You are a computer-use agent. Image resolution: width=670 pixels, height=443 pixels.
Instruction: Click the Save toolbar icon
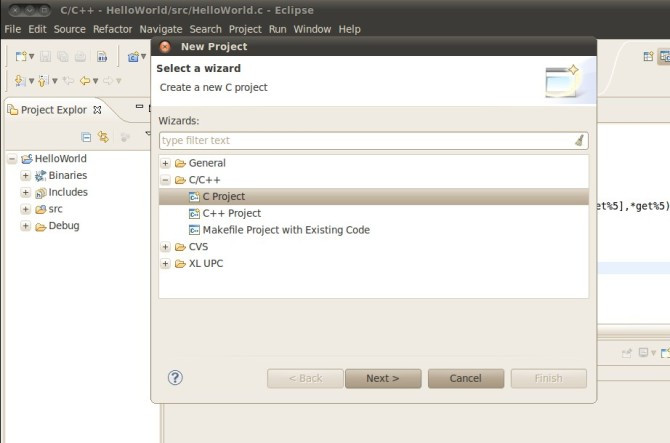(45, 56)
